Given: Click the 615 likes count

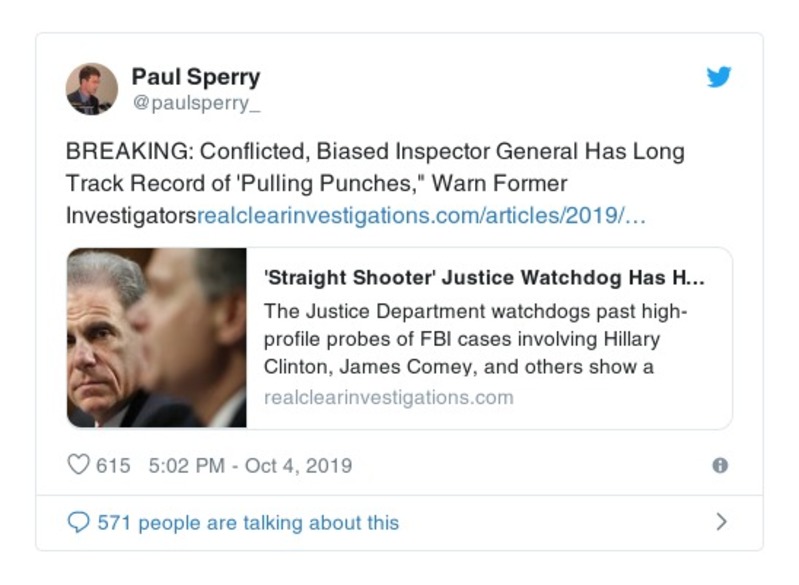Looking at the screenshot, I should (113, 466).
